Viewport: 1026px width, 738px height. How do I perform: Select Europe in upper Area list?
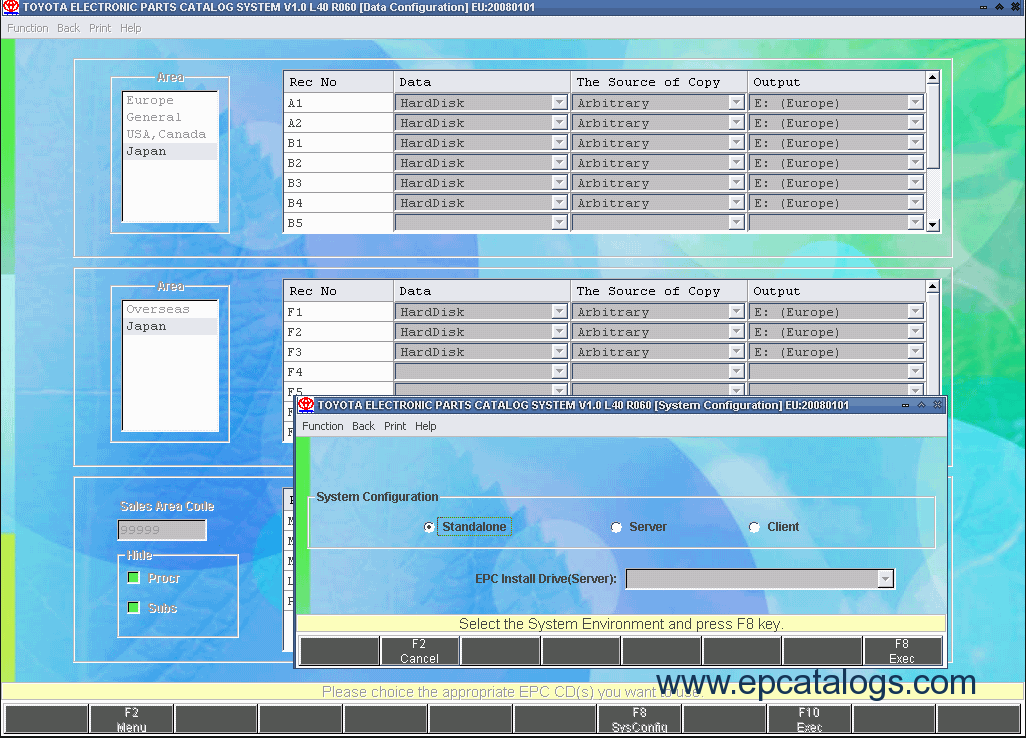pos(170,100)
